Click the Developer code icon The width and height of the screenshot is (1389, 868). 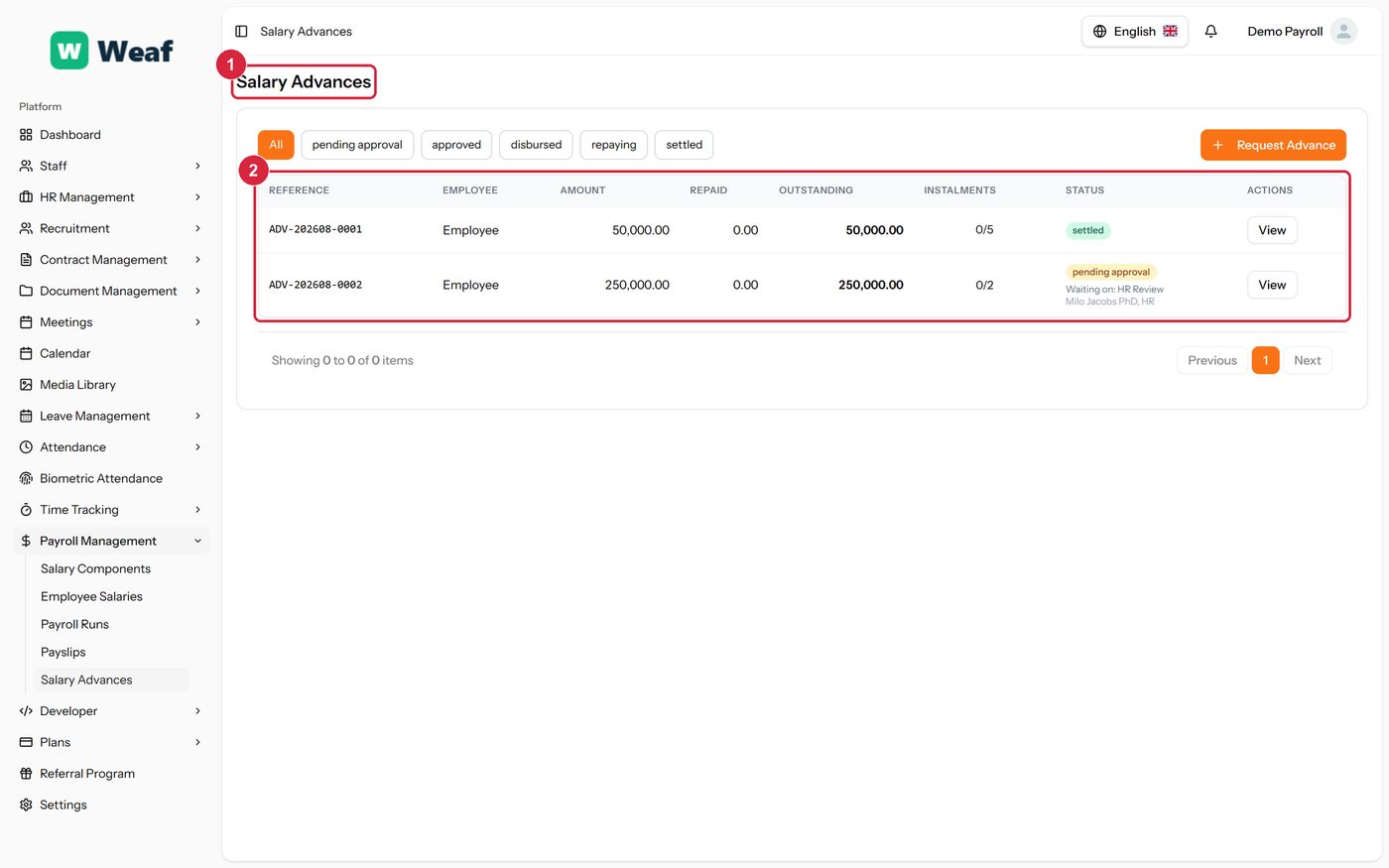pos(26,711)
